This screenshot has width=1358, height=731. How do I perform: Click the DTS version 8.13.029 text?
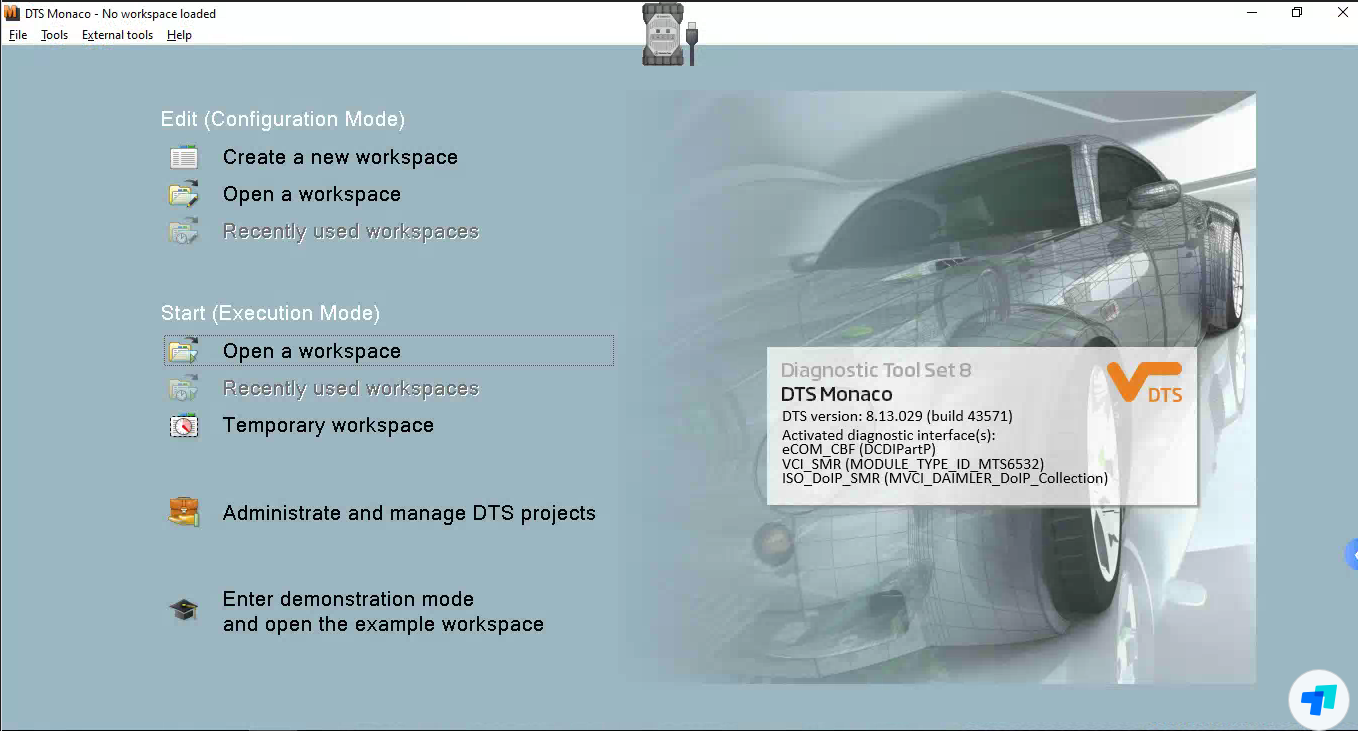pyautogui.click(x=897, y=416)
